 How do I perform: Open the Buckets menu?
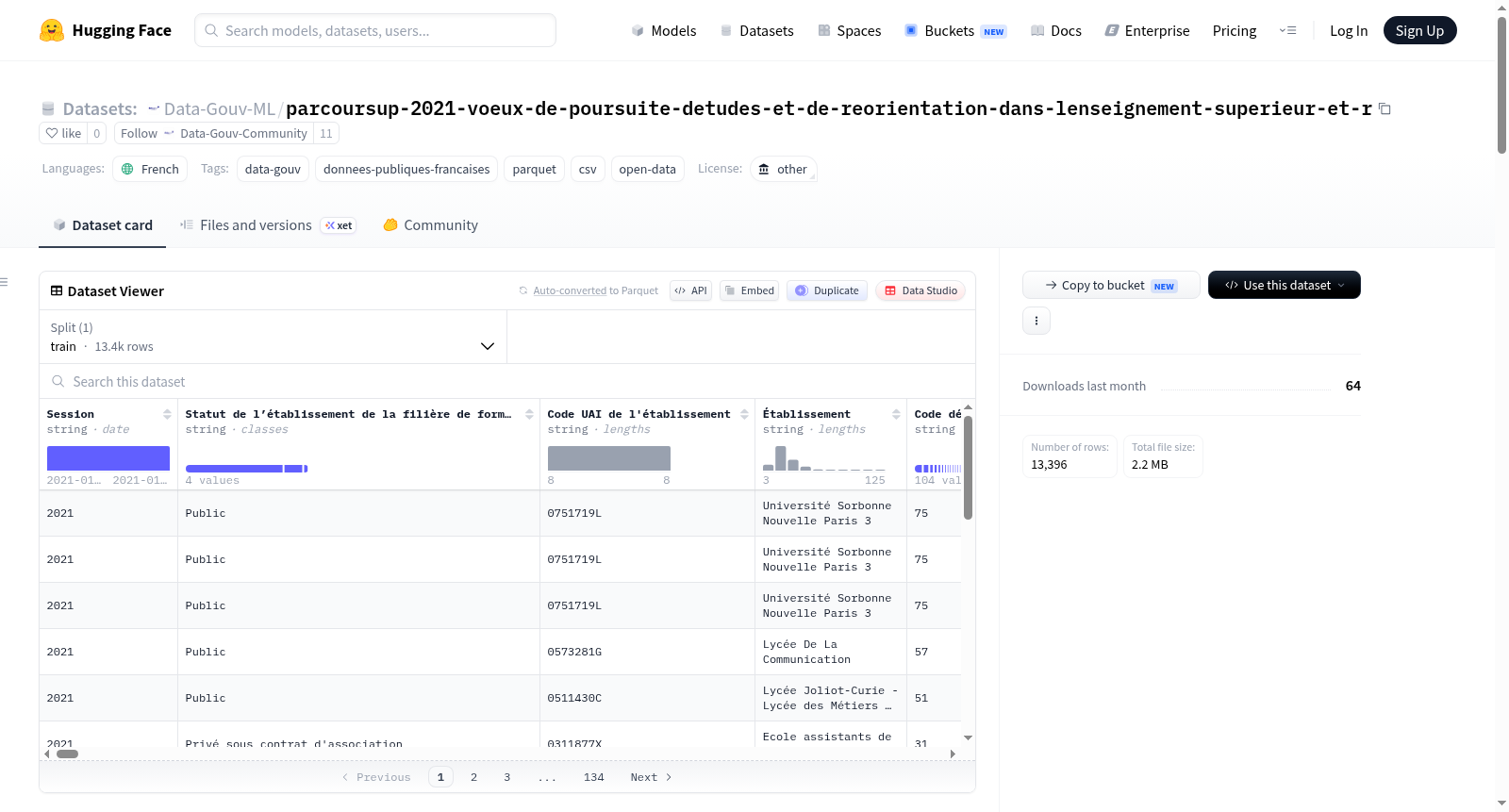954,30
